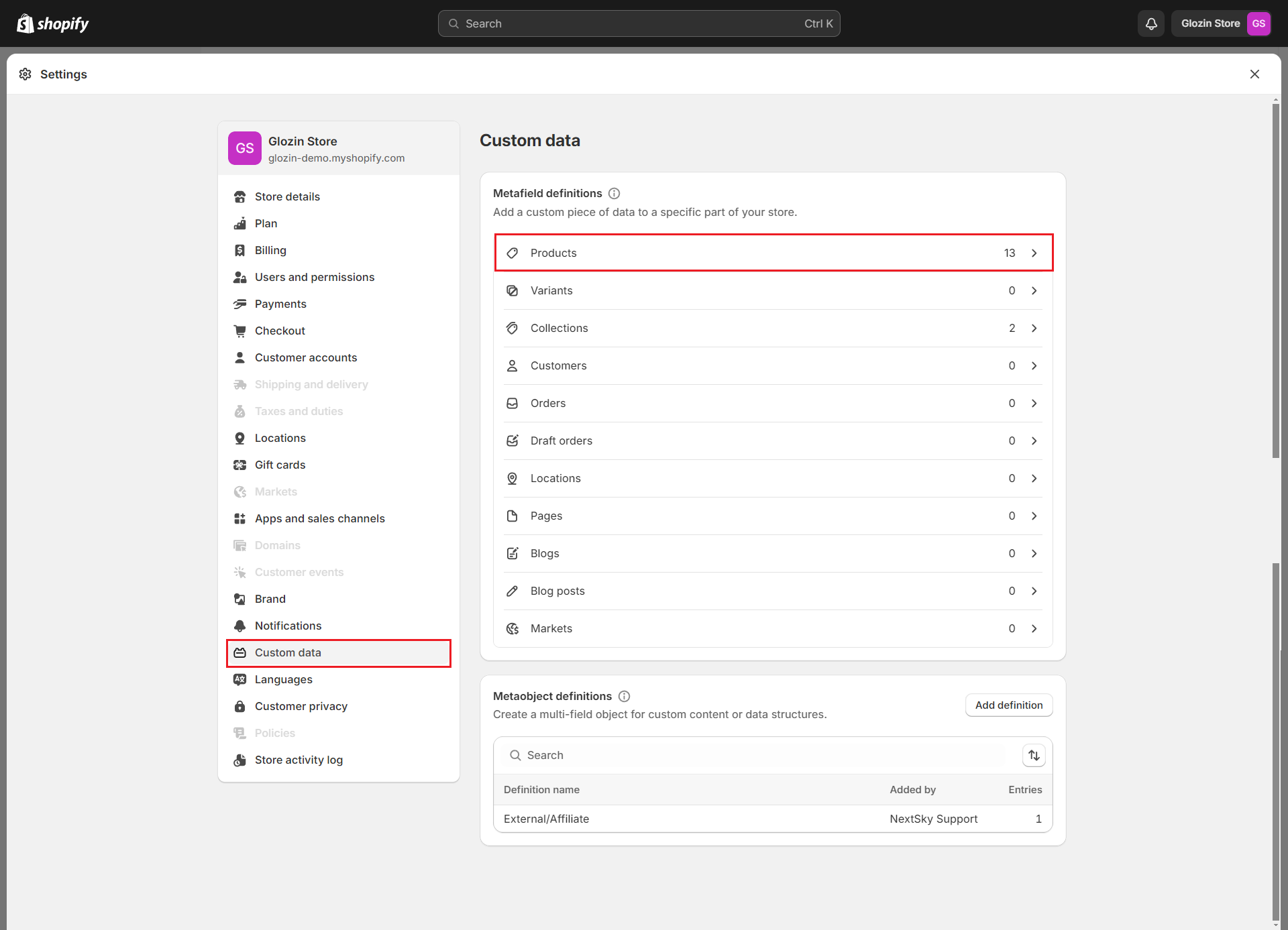The height and width of the screenshot is (930, 1288).
Task: Click the Add definition button
Action: tap(1008, 705)
